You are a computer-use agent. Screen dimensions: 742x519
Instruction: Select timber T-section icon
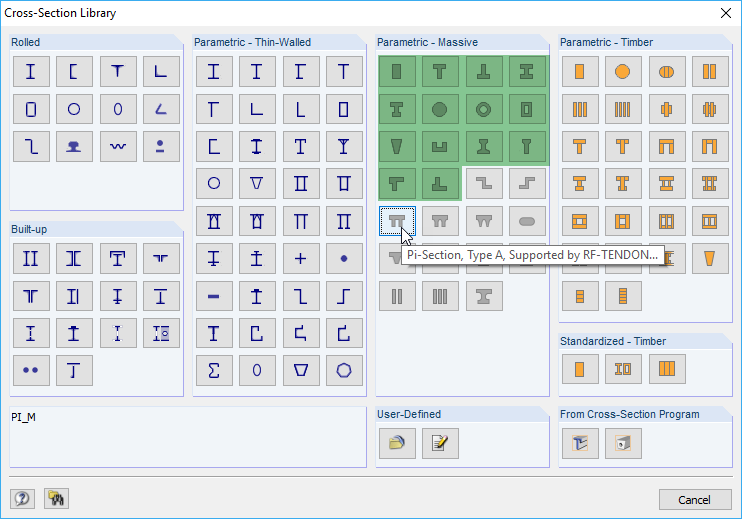(580, 147)
